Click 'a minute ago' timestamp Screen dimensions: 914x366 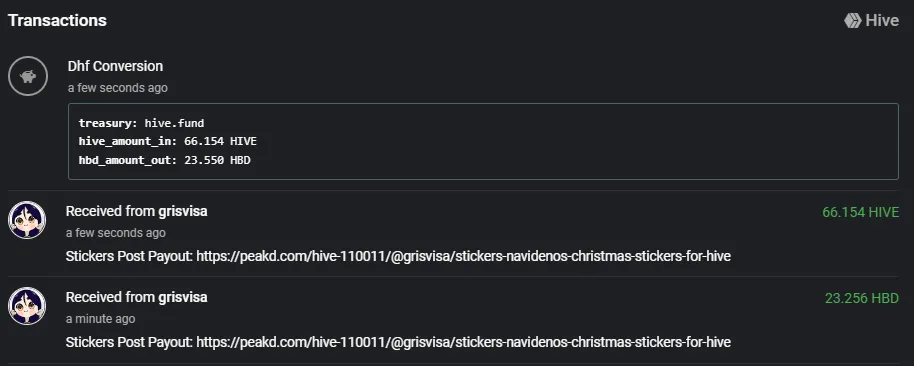point(100,319)
